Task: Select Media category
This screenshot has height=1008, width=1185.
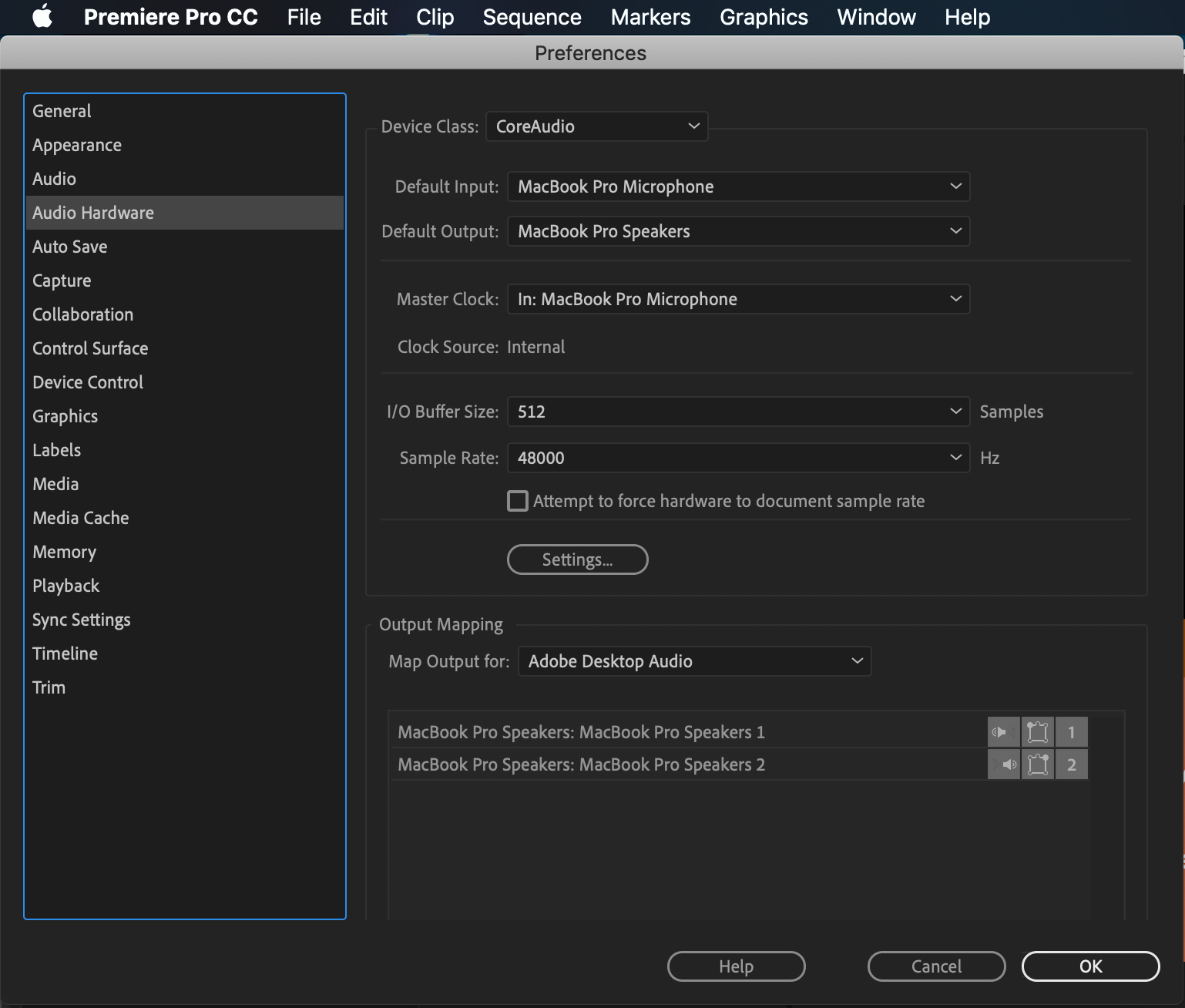Action: 185,484
